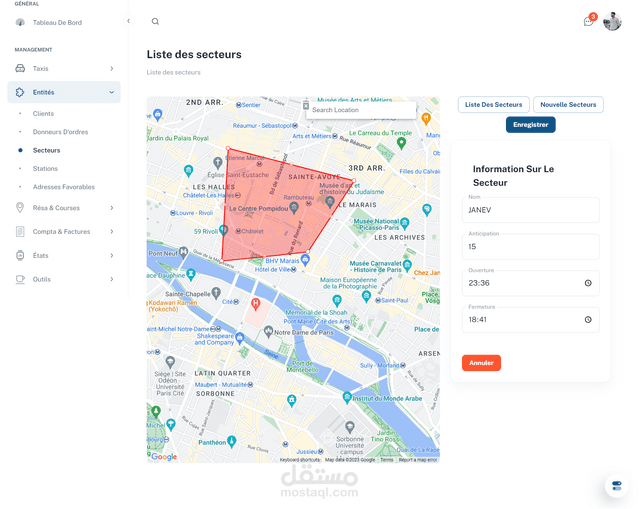Click the Panthéon map pin
Screen dimensions: 640x509
[x=232, y=441]
